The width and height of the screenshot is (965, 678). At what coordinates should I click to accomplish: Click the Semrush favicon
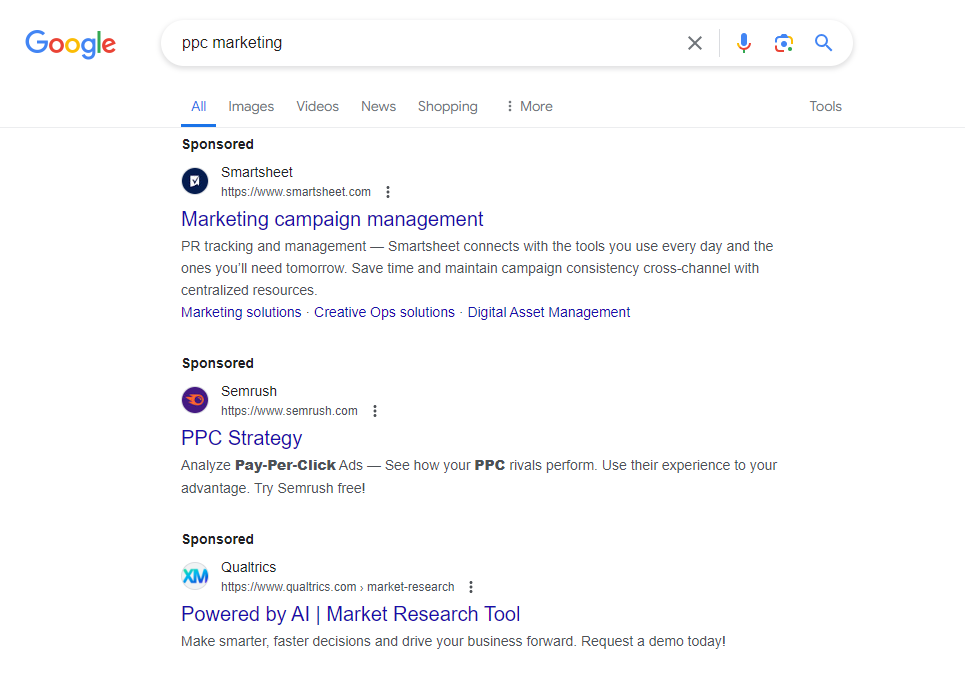[x=195, y=400]
